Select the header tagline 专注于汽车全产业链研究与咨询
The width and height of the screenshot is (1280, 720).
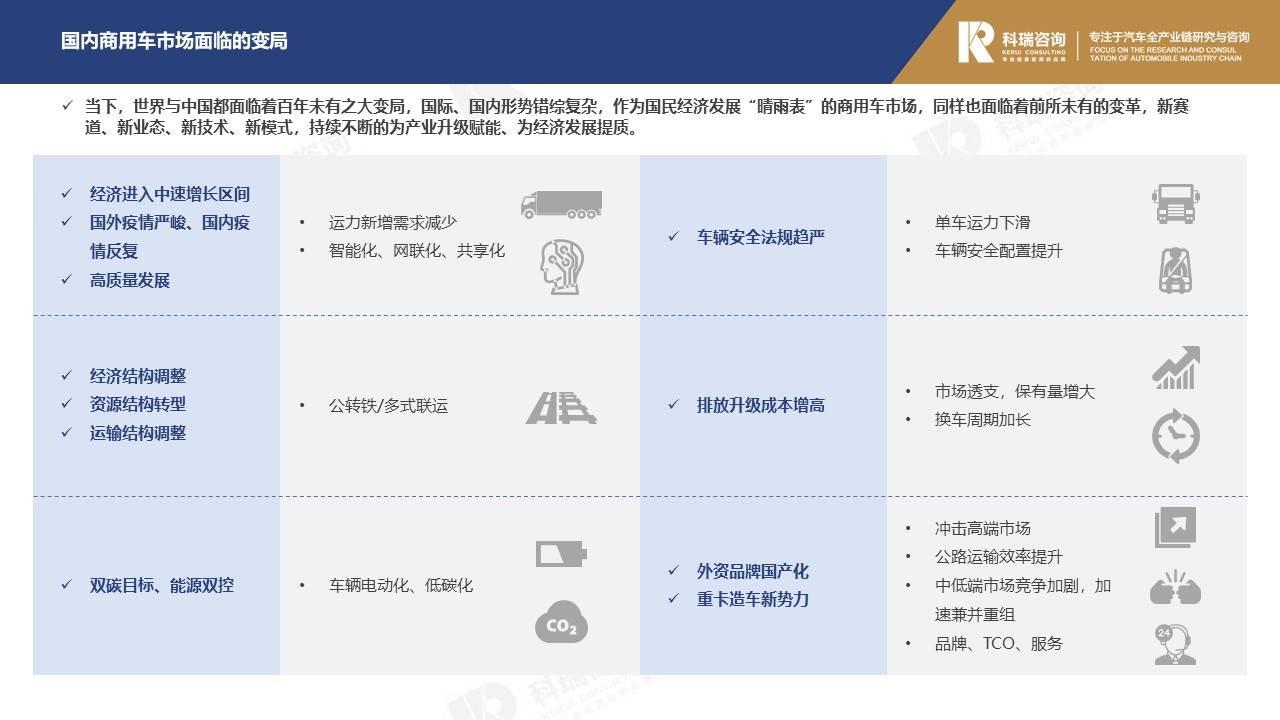(1169, 37)
